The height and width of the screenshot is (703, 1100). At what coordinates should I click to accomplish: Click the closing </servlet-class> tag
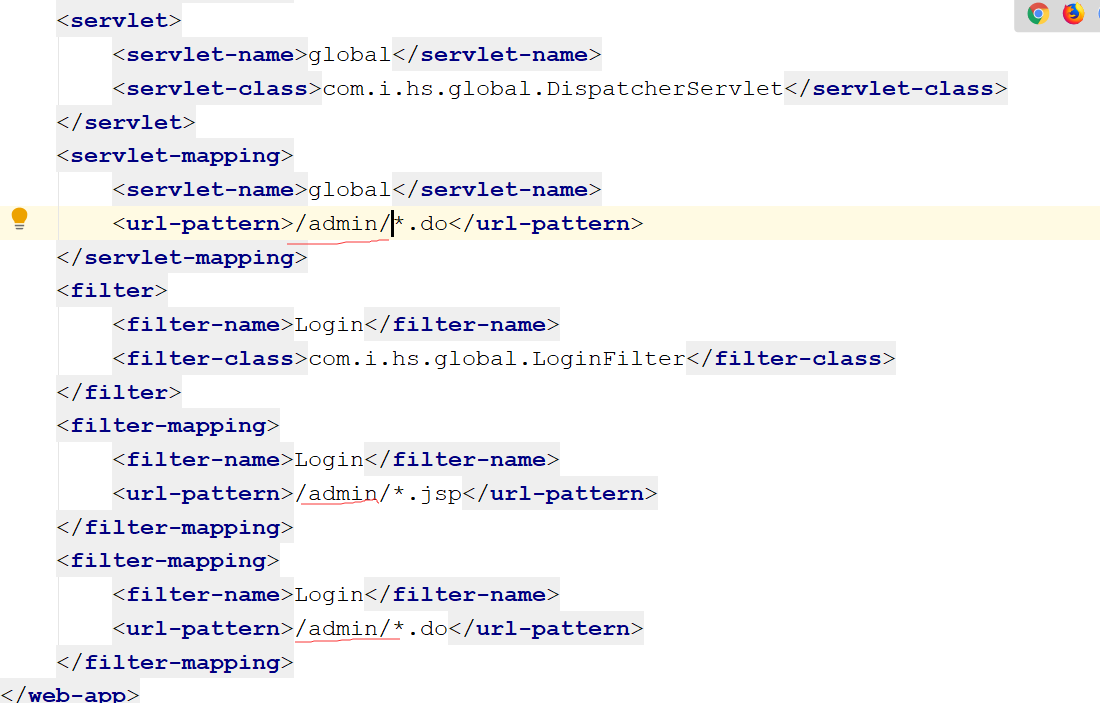(x=896, y=88)
